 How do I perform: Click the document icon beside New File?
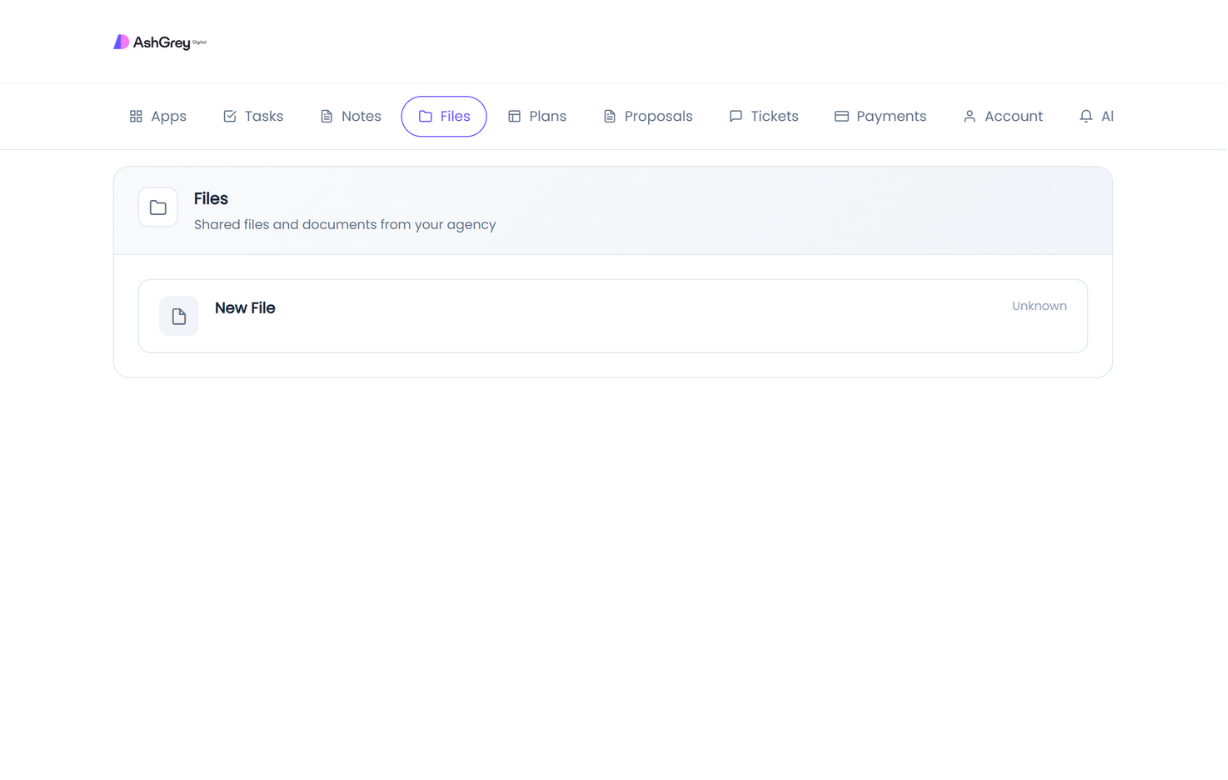pyautogui.click(x=179, y=317)
